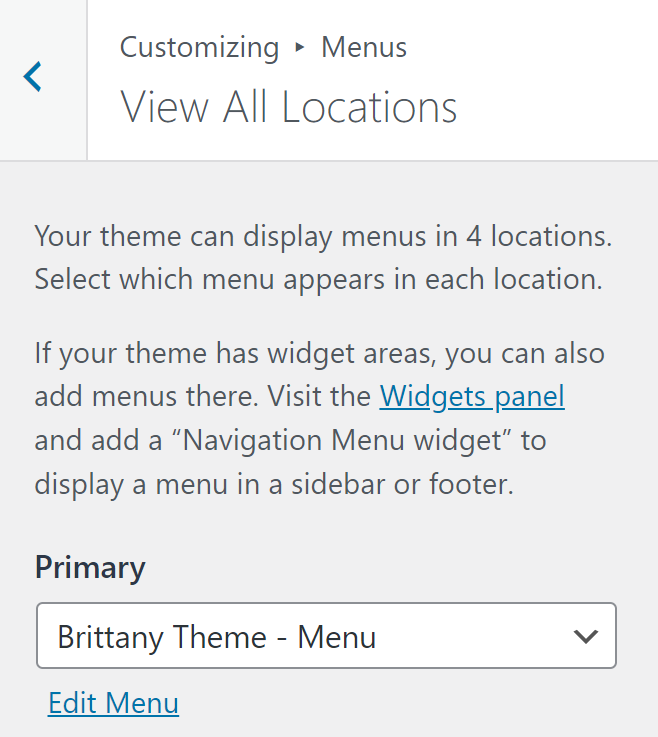Image resolution: width=658 pixels, height=737 pixels.
Task: Click the Customizing breadcrumb text
Action: (x=199, y=47)
